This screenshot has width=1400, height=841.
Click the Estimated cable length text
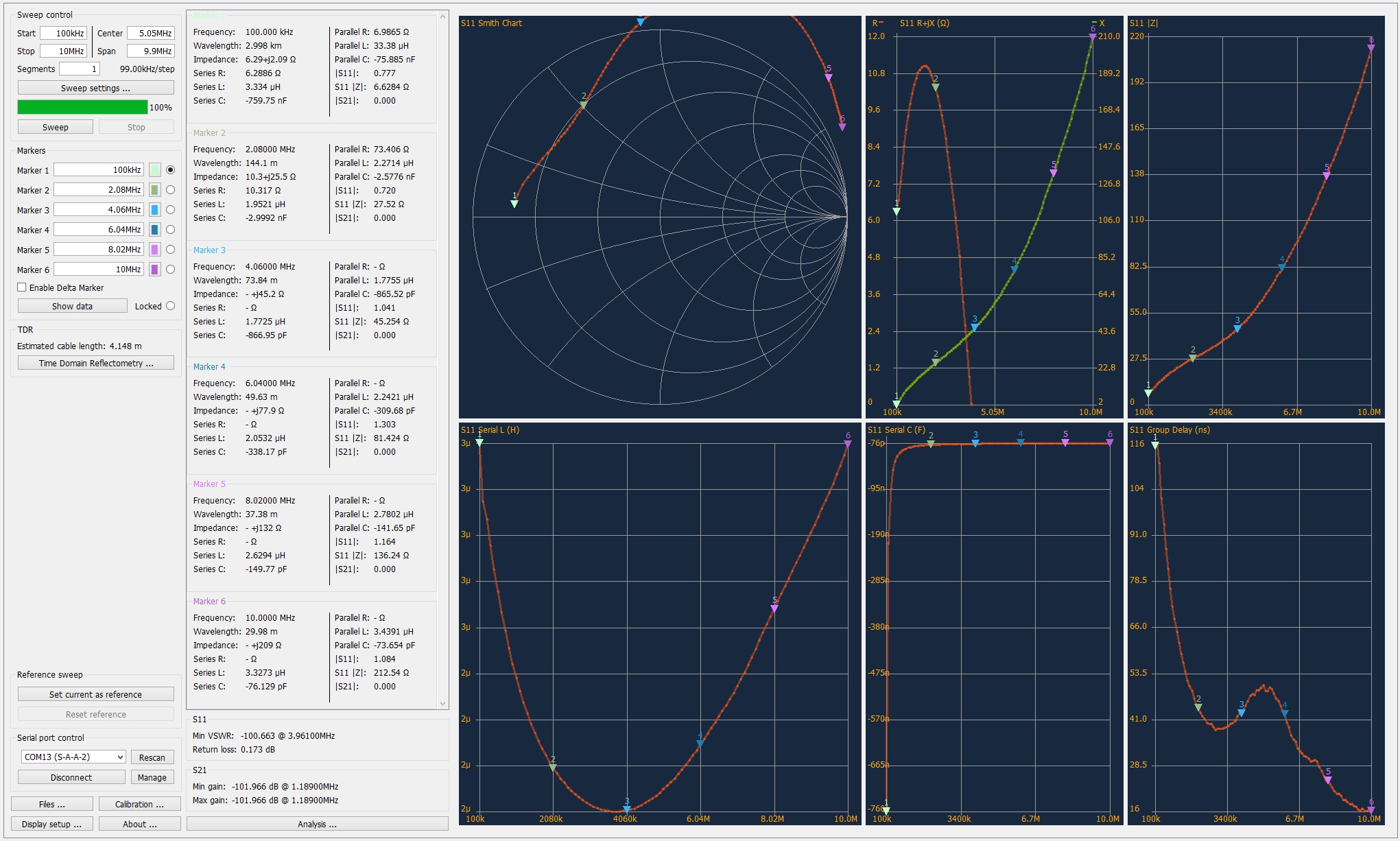80,346
